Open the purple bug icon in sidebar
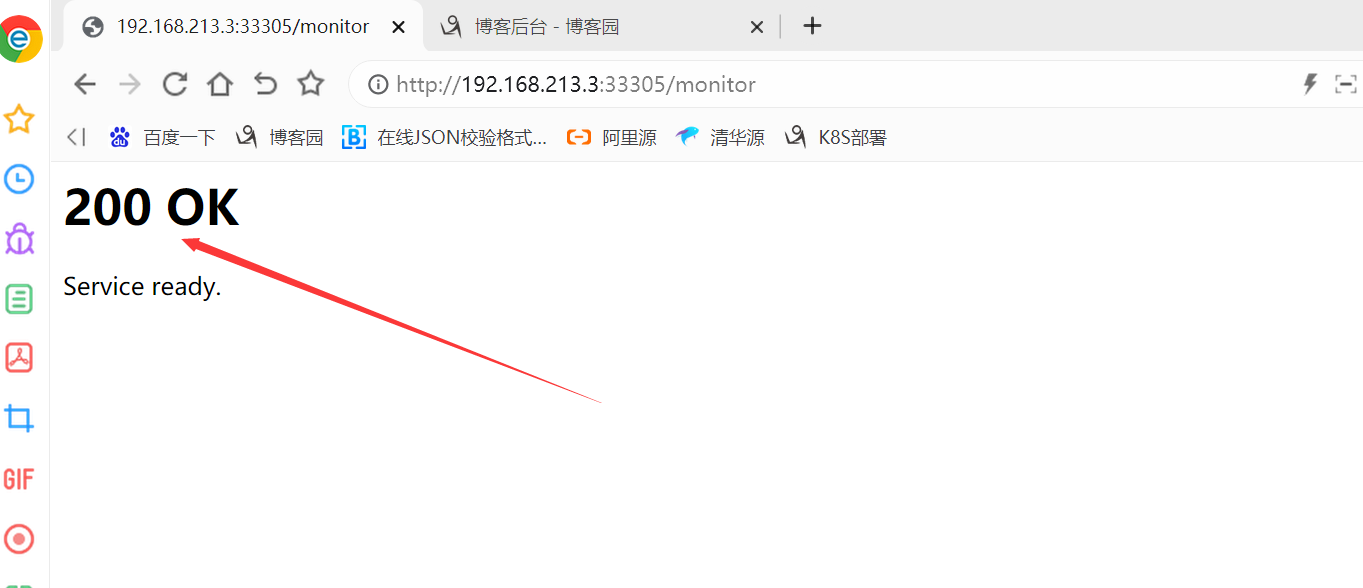This screenshot has height=588, width=1363. point(19,239)
